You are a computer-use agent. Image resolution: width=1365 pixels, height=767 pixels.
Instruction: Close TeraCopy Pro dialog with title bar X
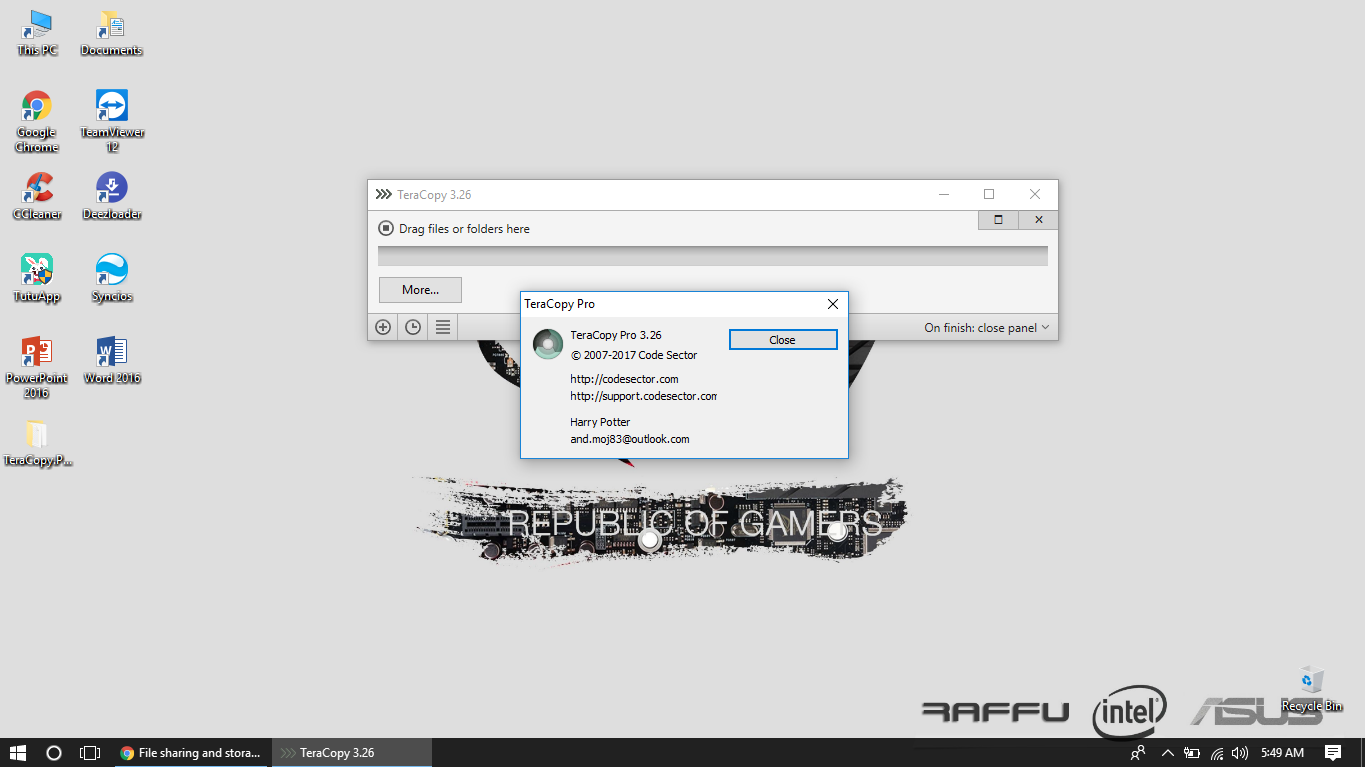(x=832, y=304)
